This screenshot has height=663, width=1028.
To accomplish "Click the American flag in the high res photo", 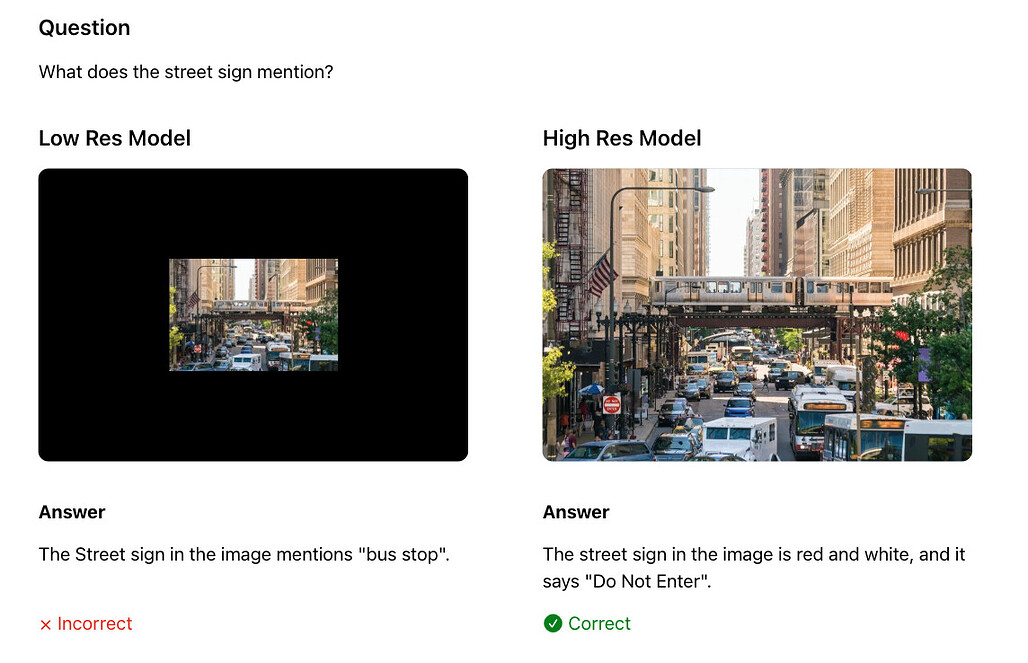I will tap(602, 275).
